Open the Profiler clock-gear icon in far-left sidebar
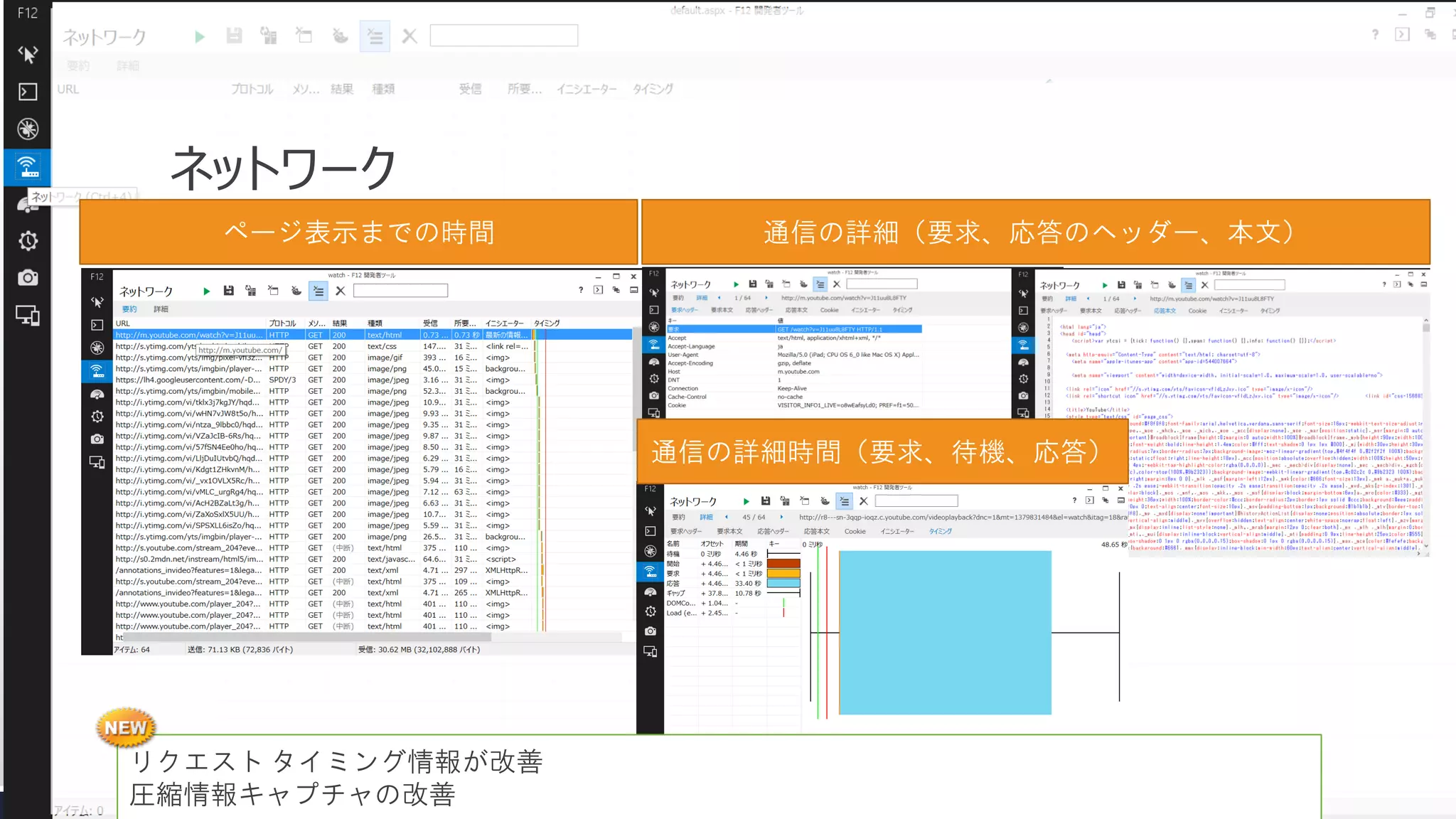Viewport: 1456px width, 819px height. 28,240
